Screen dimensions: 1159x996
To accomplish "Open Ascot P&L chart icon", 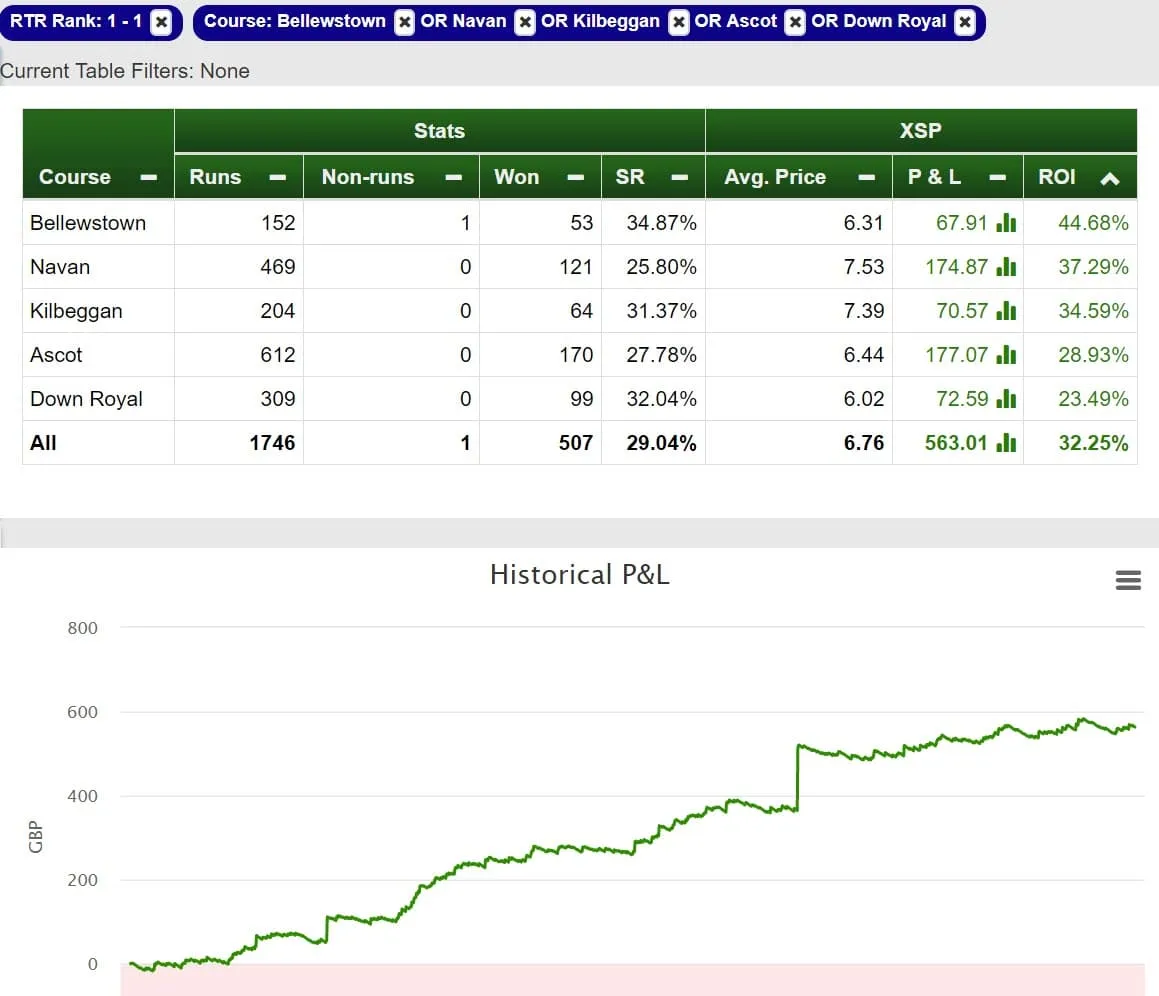I will click(1006, 354).
